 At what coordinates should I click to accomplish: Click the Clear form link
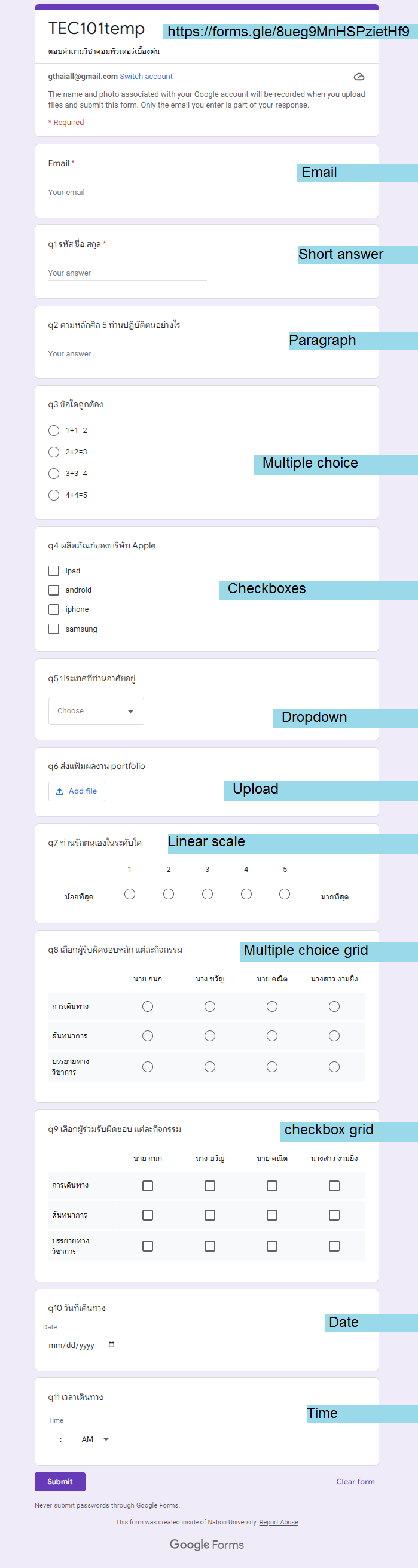(355, 1481)
